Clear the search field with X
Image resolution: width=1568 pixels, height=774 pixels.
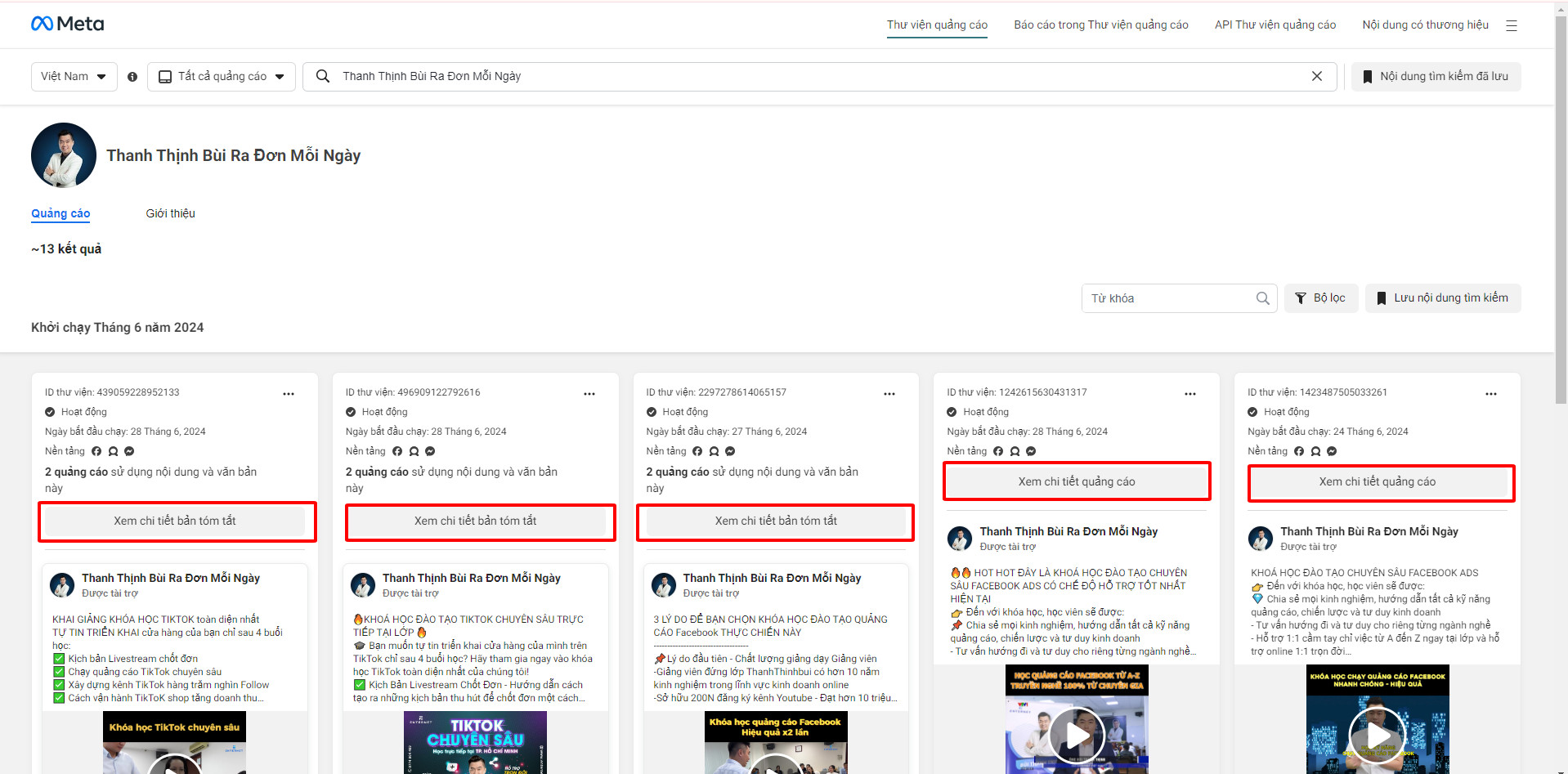point(1316,76)
